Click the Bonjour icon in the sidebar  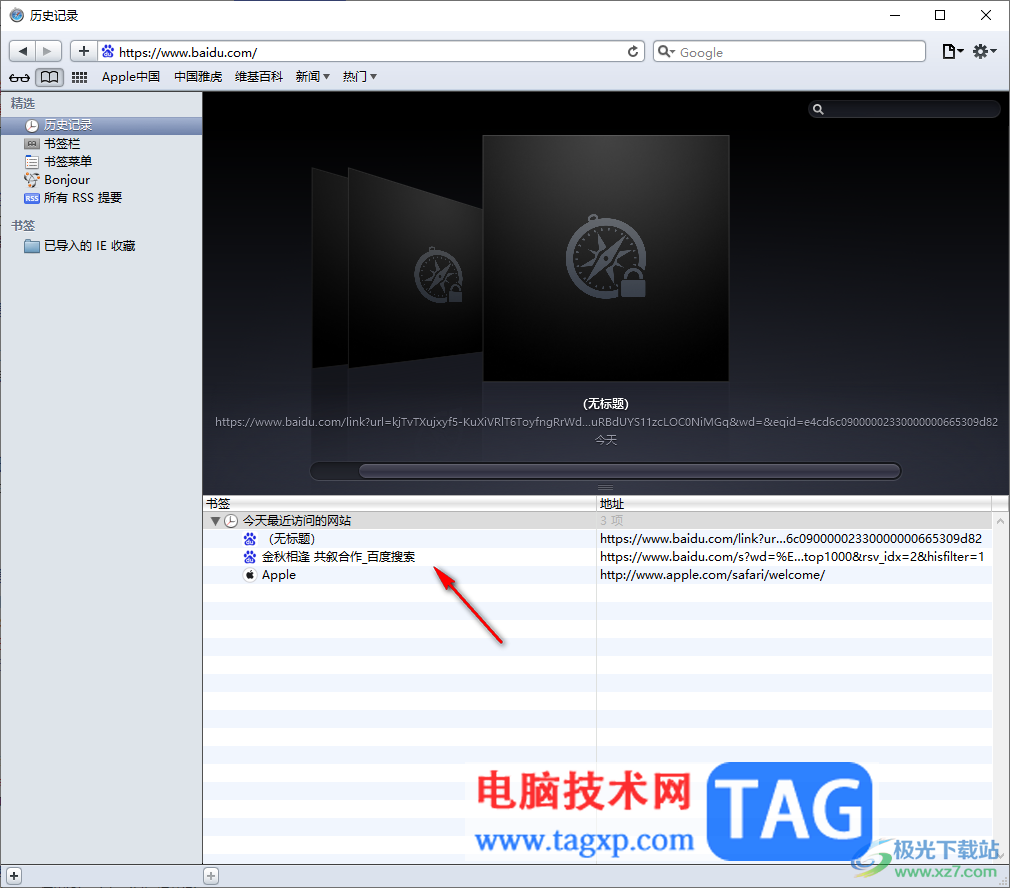[x=32, y=180]
